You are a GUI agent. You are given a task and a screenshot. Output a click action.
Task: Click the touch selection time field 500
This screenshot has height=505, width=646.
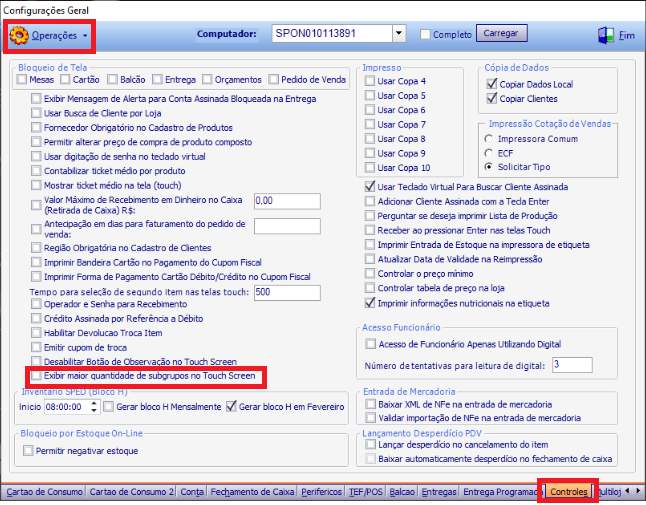(287, 292)
